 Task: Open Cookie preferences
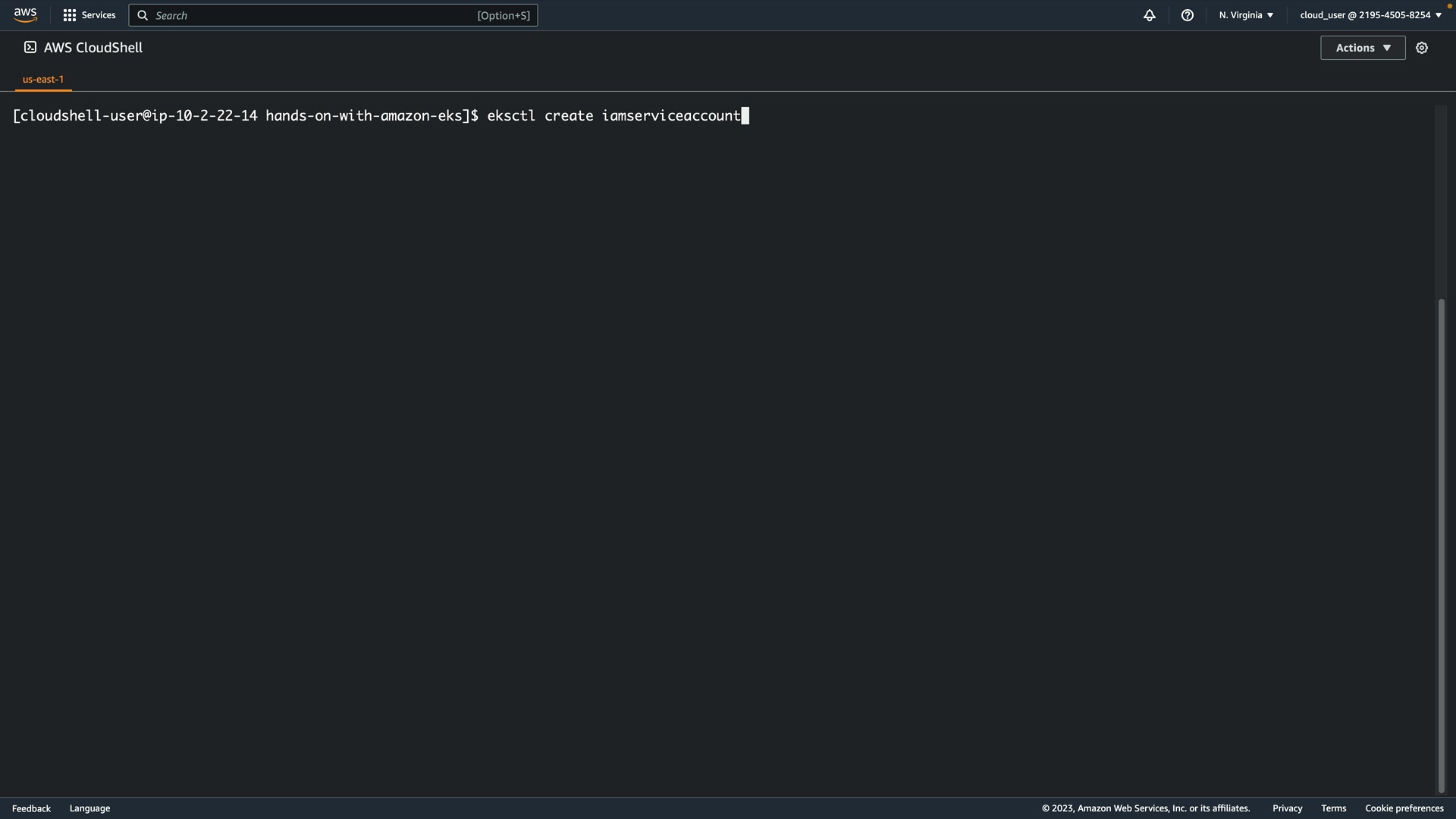click(x=1404, y=808)
